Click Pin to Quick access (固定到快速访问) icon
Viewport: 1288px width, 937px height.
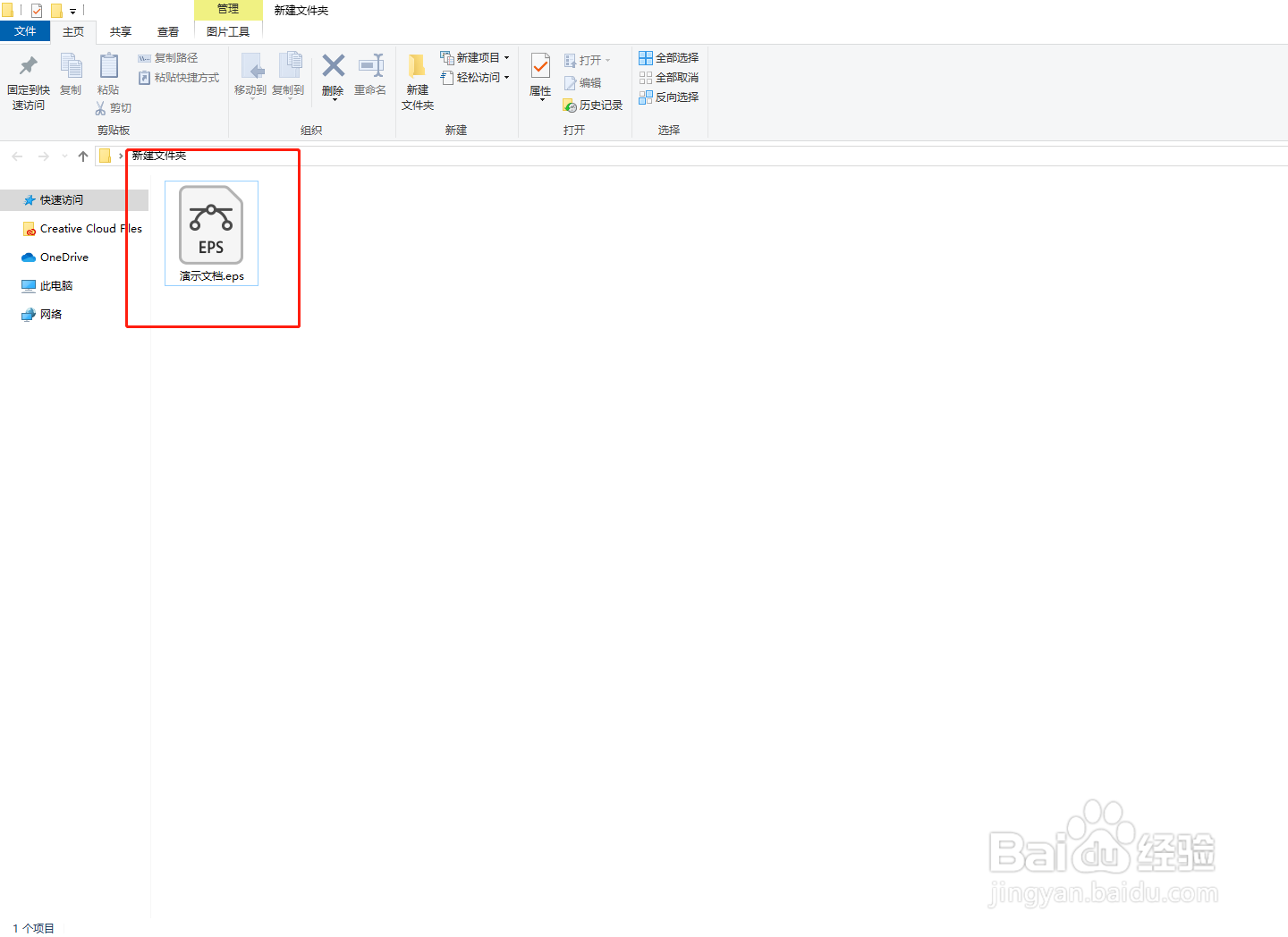29,66
